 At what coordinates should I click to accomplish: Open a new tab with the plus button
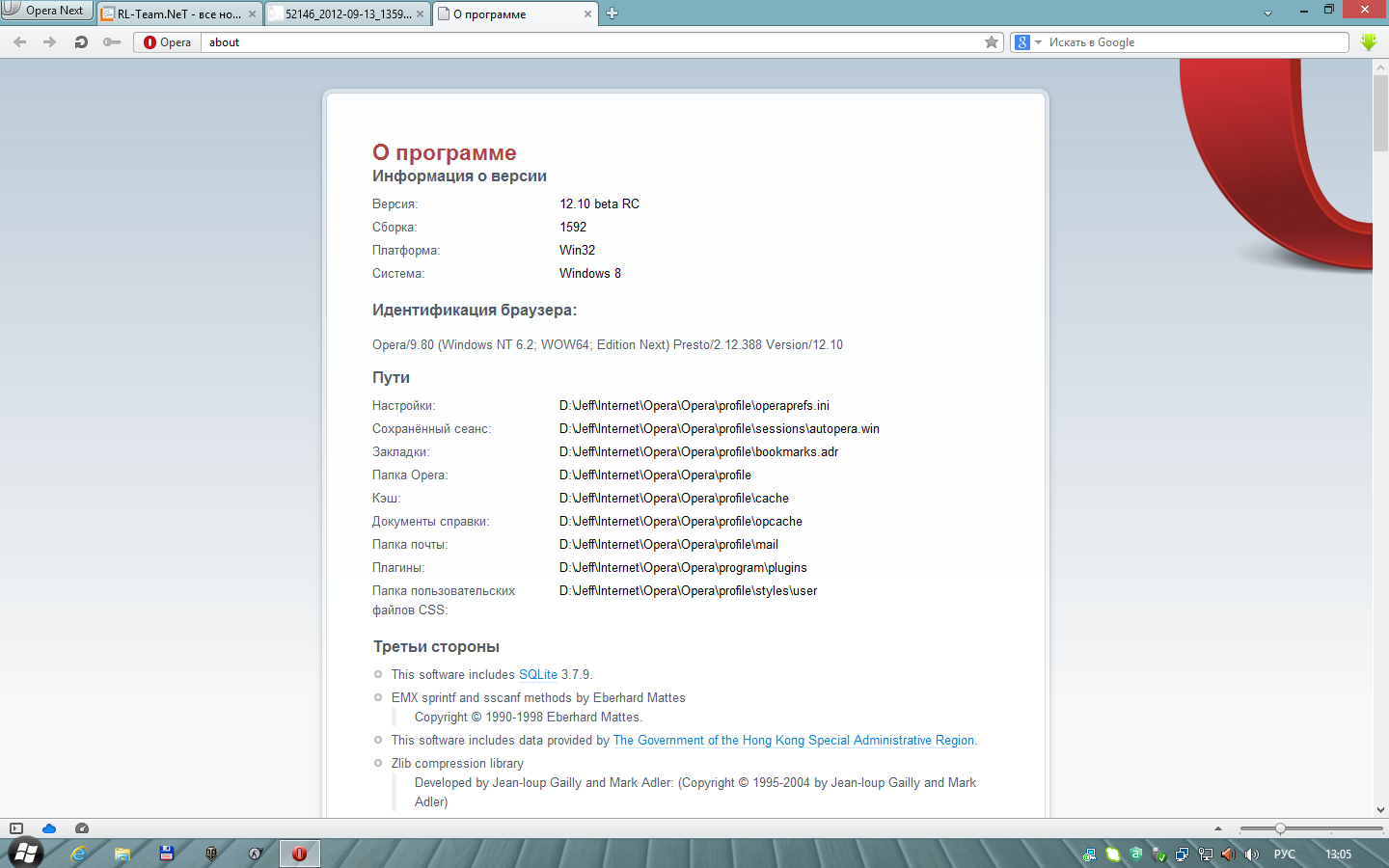pos(612,14)
